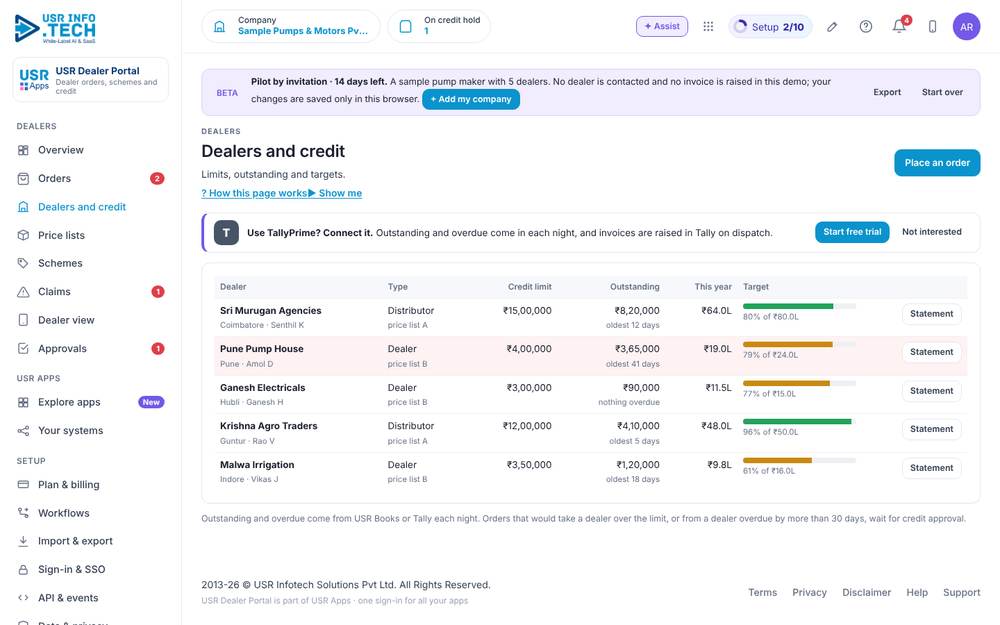Image resolution: width=1000 pixels, height=625 pixels.
Task: Open notifications bell with 4 badge
Action: click(899, 27)
